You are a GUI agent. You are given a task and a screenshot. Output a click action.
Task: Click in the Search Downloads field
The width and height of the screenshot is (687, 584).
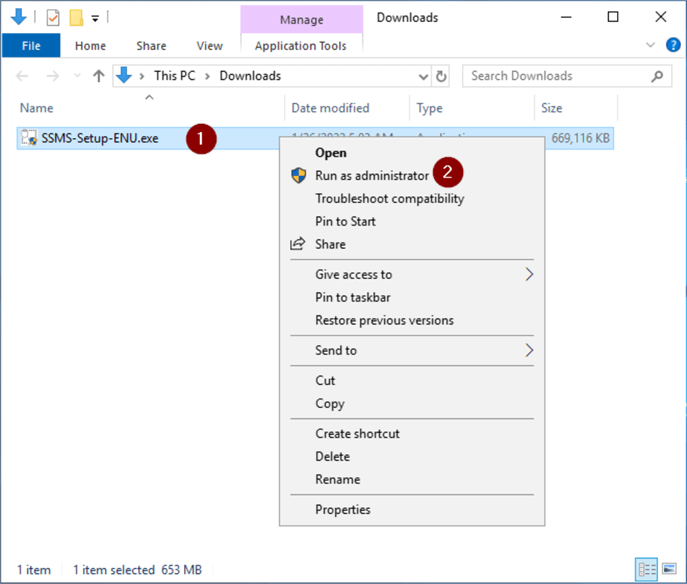click(x=555, y=76)
